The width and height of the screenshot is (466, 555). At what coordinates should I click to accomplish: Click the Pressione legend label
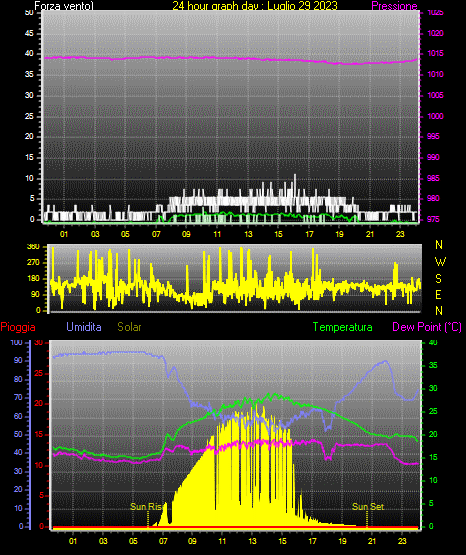coord(394,6)
